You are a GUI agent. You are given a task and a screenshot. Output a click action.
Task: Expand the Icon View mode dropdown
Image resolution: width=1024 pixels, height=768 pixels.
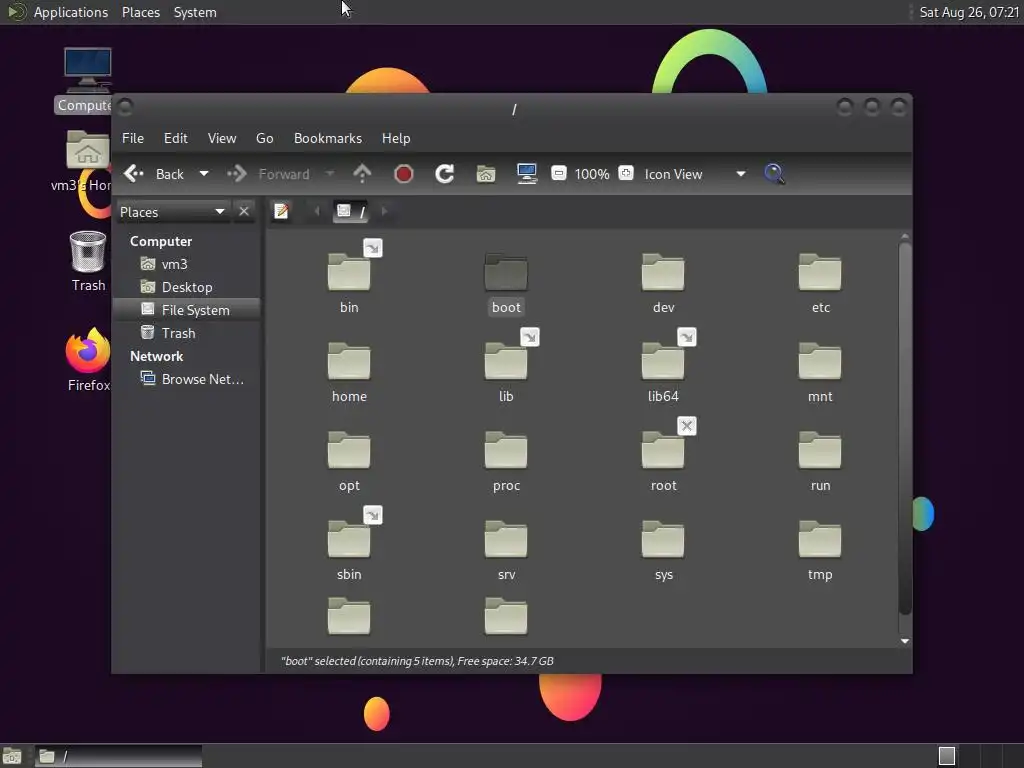741,174
